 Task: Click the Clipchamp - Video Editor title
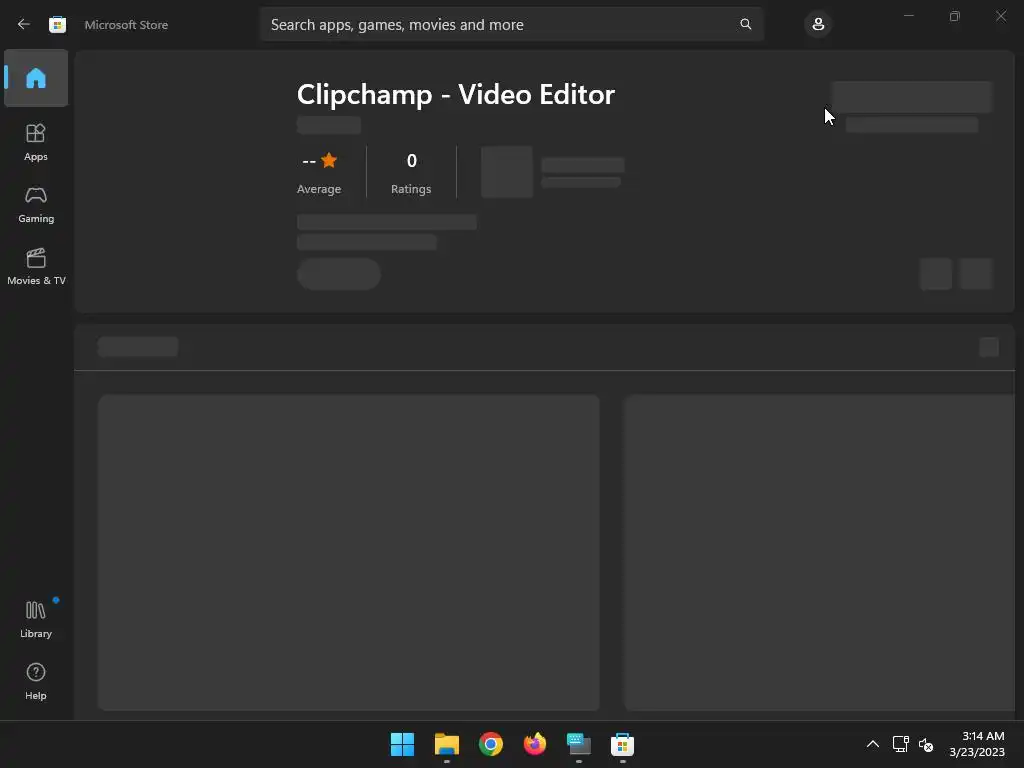pos(456,94)
